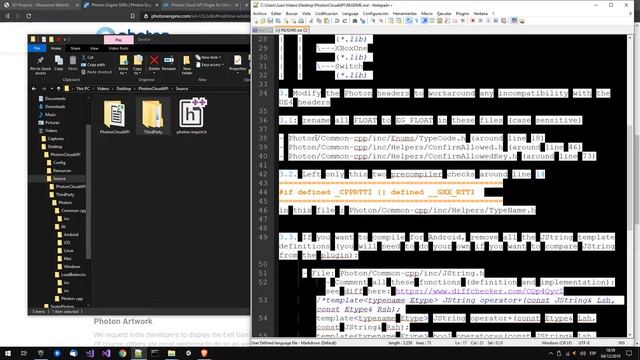
Task: Open the Herramientas menu in Notepad++
Action: [x=404, y=13]
